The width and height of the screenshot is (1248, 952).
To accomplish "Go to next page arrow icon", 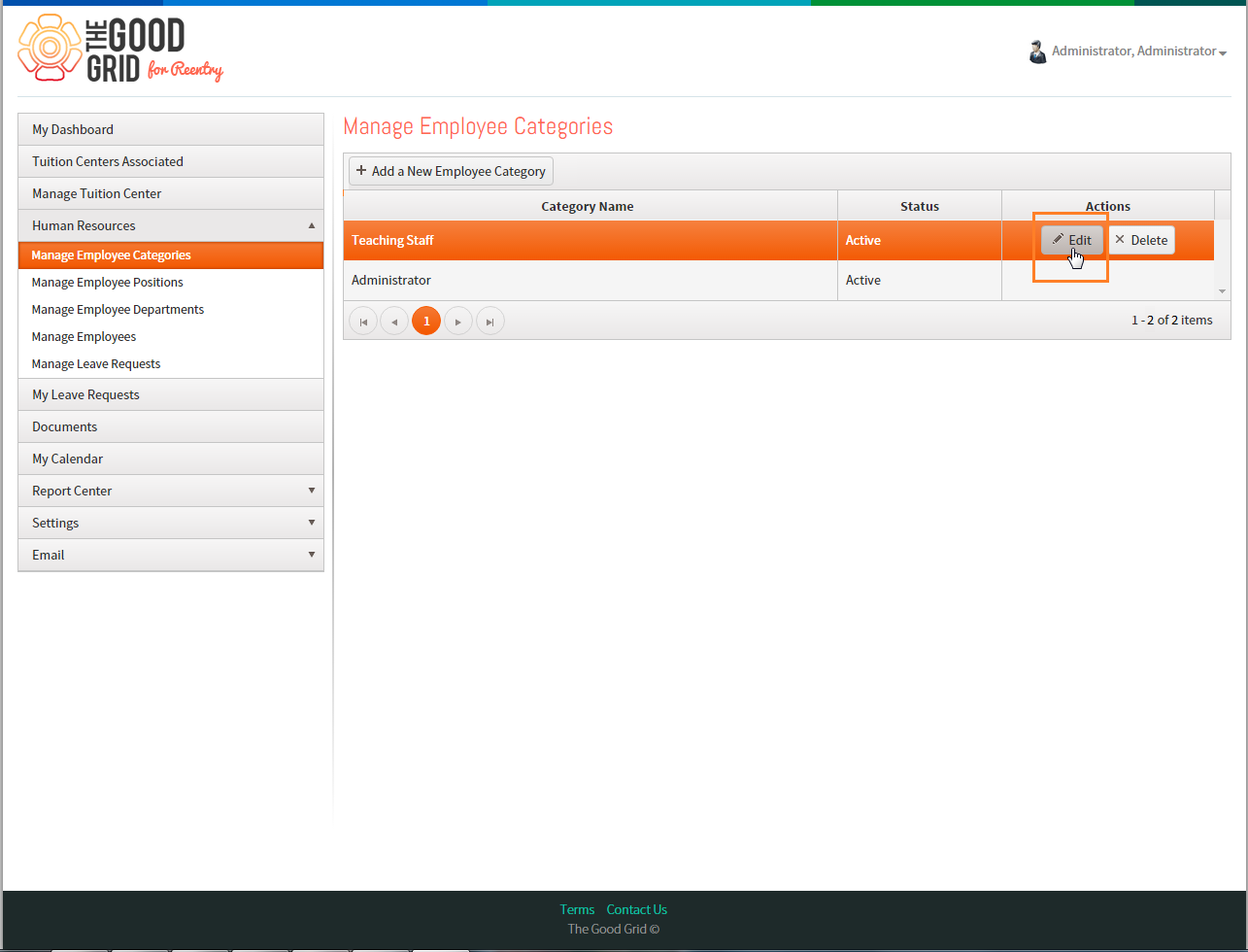I will pos(458,322).
